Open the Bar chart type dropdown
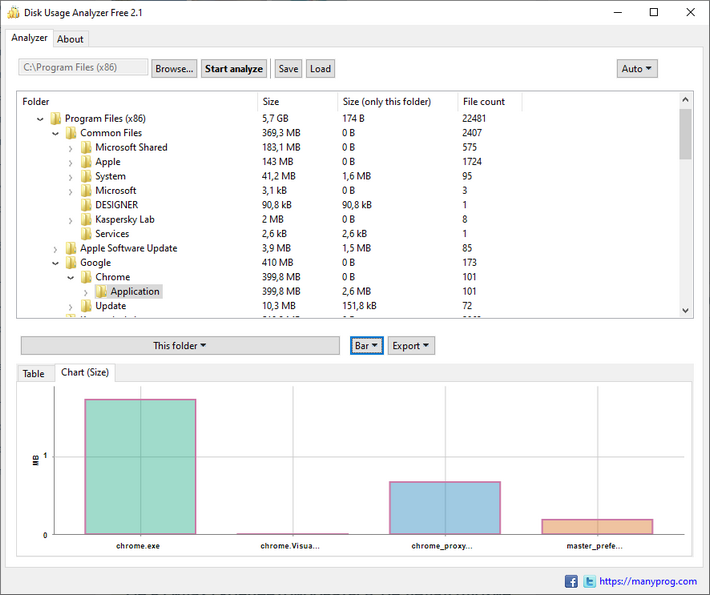The image size is (710, 595). click(367, 345)
